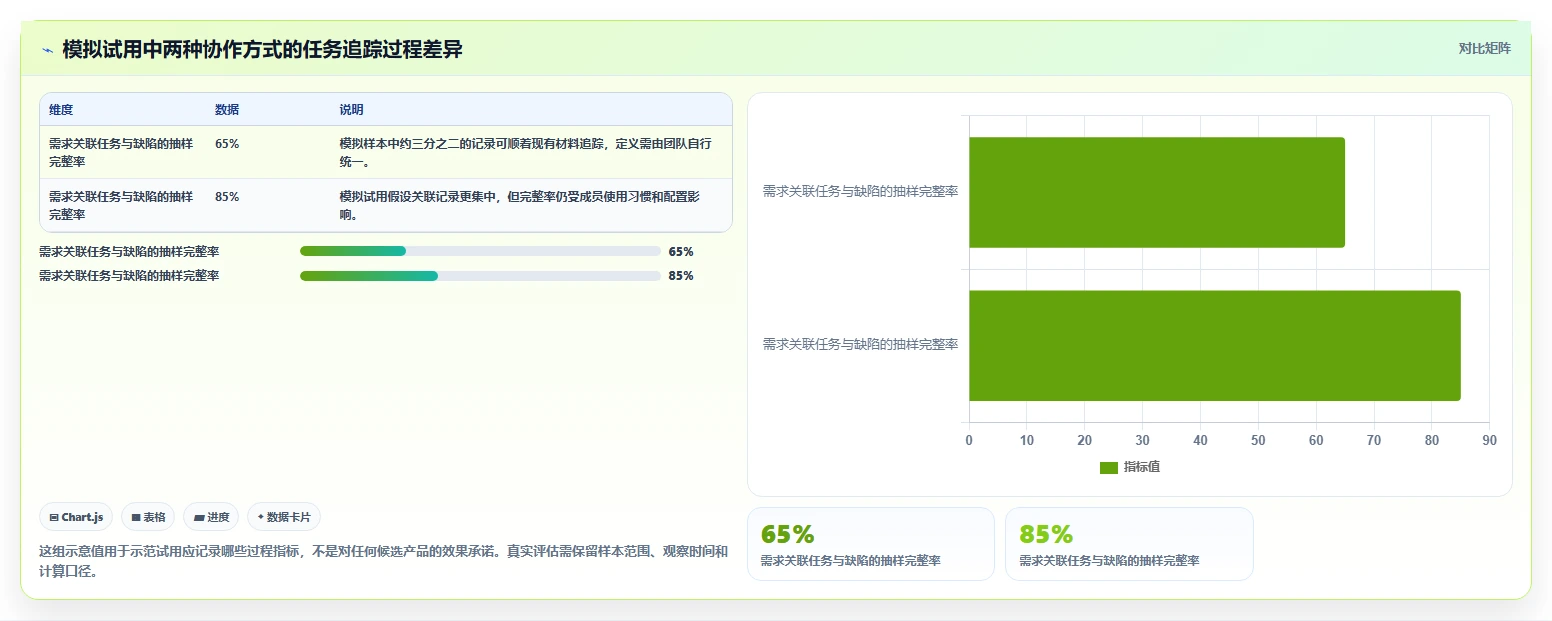Click the 65 value bar in the chart
1552x621 pixels.
point(1156,192)
